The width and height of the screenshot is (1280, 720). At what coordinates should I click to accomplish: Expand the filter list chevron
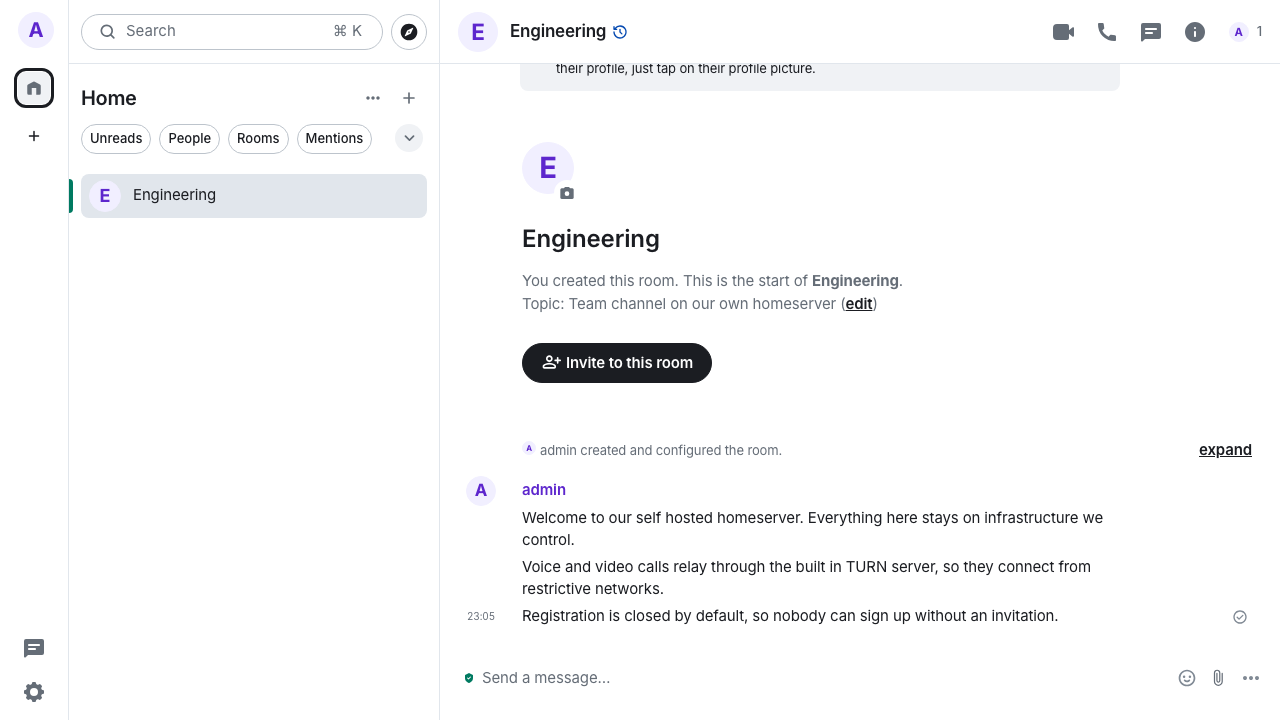[409, 138]
